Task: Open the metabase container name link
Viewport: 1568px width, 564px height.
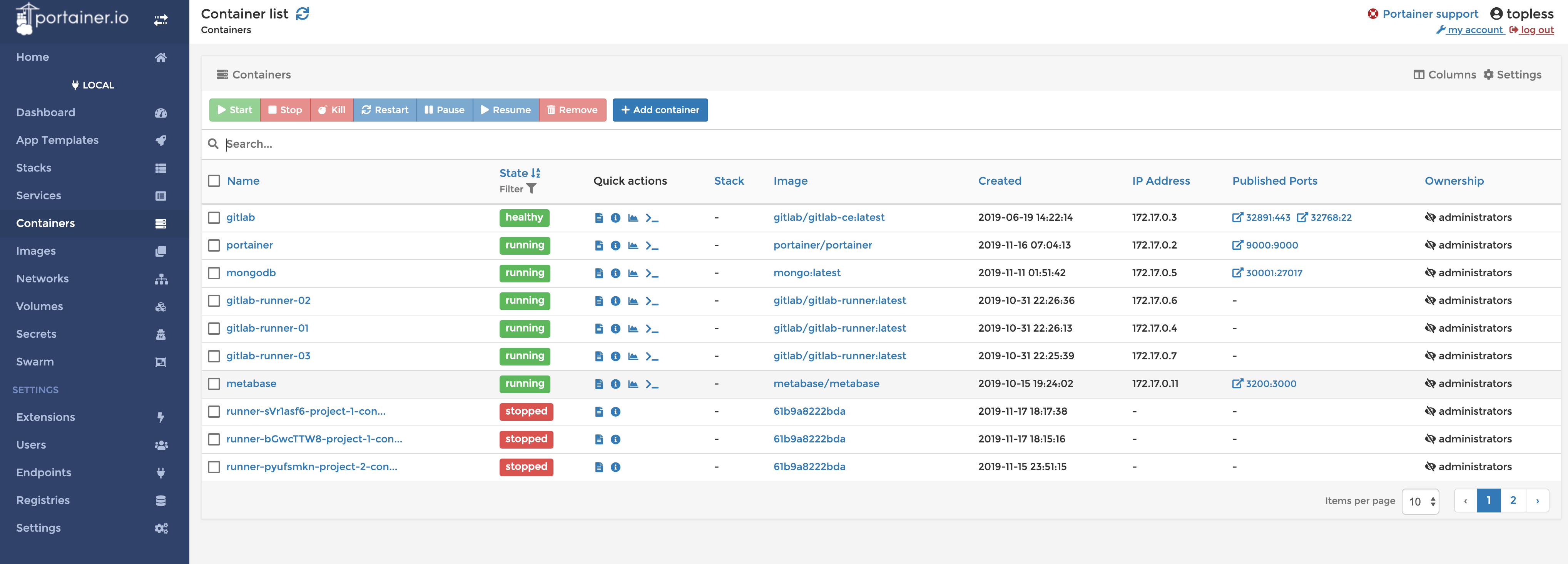Action: tap(251, 383)
